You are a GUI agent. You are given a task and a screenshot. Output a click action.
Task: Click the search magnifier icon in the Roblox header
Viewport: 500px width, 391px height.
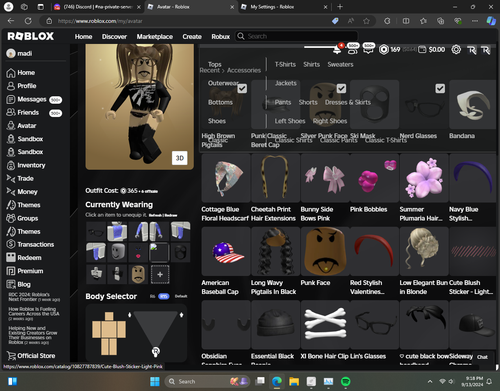(x=241, y=36)
